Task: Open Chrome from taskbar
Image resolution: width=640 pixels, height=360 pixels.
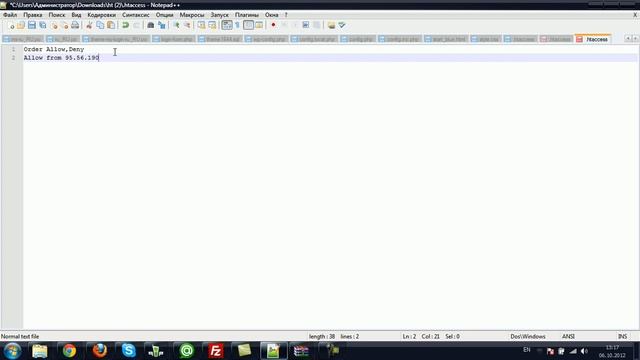Action: [x=69, y=351]
